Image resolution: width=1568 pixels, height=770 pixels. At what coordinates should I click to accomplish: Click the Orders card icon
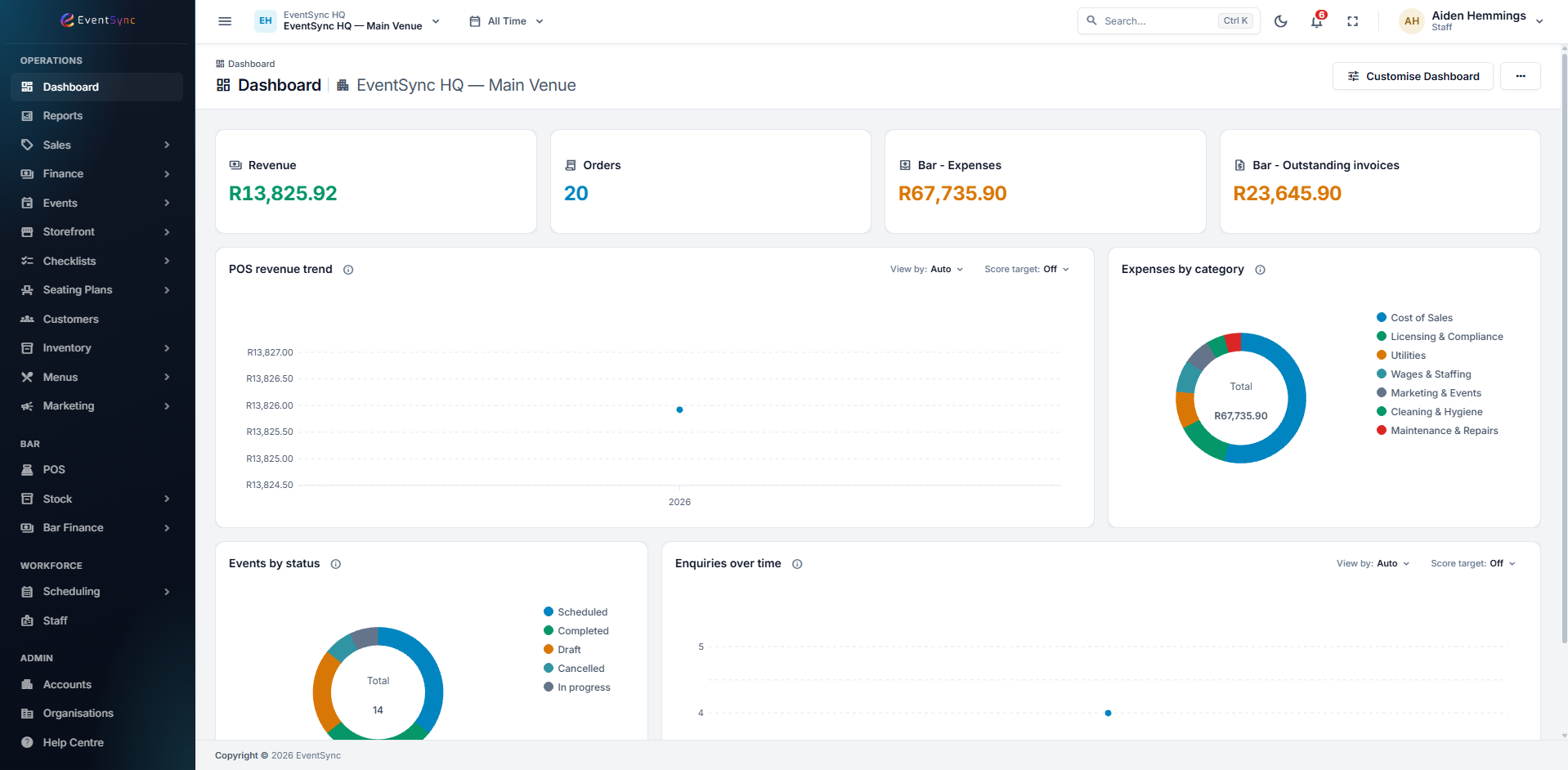pyautogui.click(x=571, y=165)
